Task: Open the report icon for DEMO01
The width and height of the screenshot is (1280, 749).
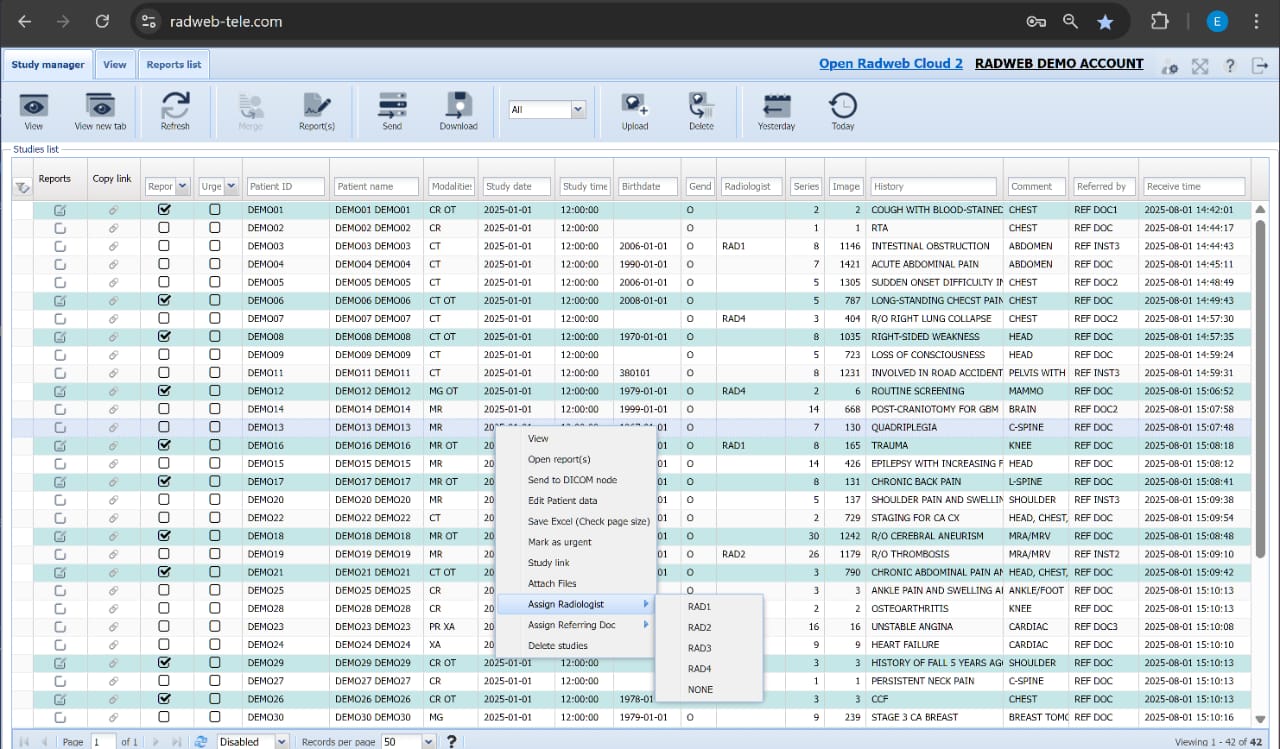Action: pyautogui.click(x=60, y=210)
